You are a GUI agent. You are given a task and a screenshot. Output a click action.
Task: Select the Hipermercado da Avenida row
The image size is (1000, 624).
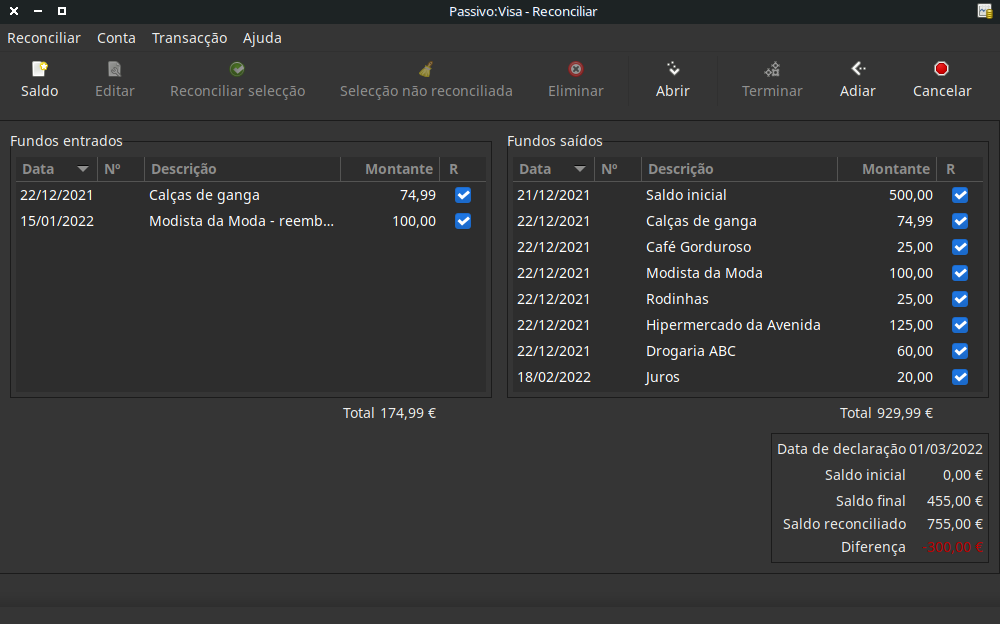coord(732,325)
